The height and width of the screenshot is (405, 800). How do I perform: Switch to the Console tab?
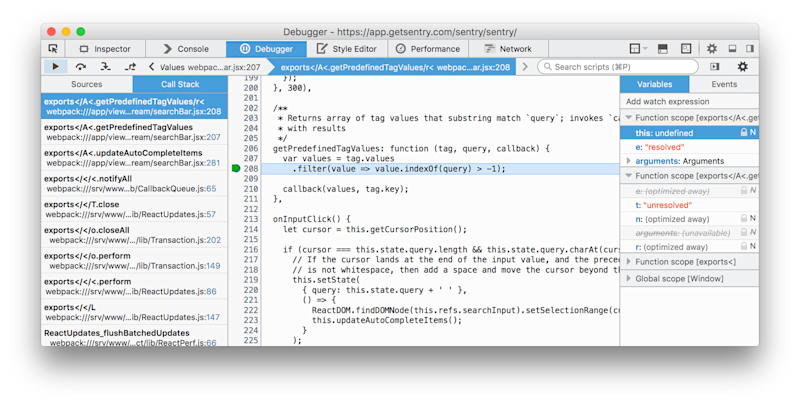(x=186, y=49)
